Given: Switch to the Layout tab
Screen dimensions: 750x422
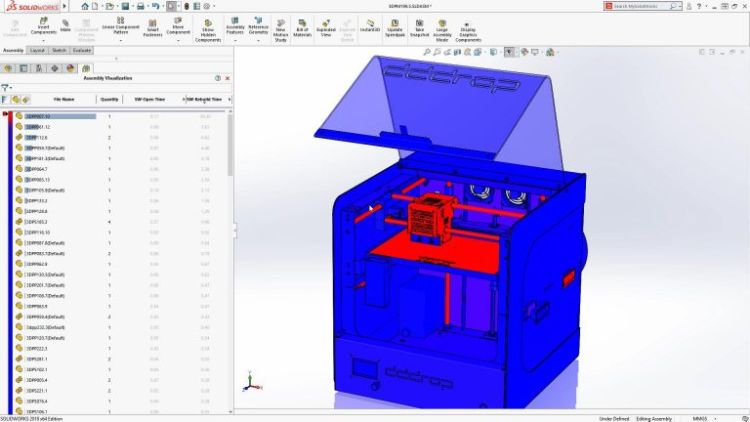Looking at the screenshot, I should [37, 50].
